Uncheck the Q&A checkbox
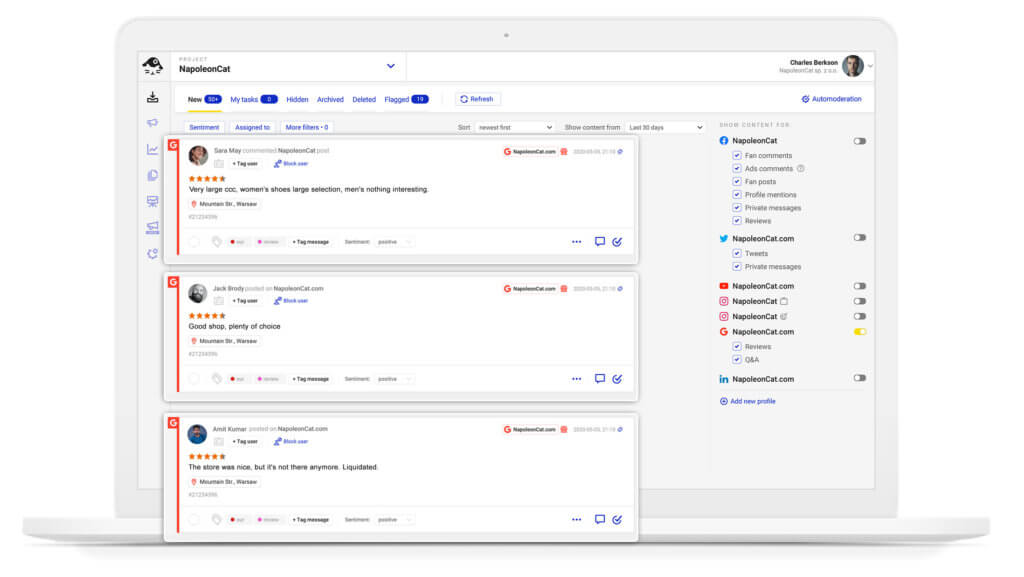The image size is (1024, 577). [x=737, y=360]
